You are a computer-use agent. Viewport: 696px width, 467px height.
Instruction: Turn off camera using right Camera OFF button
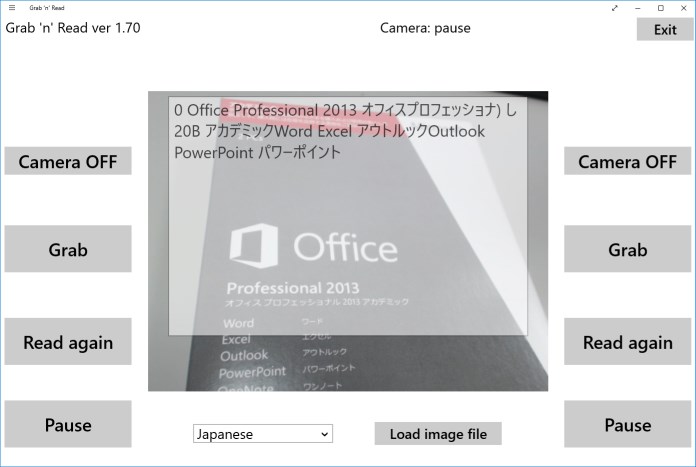point(627,161)
